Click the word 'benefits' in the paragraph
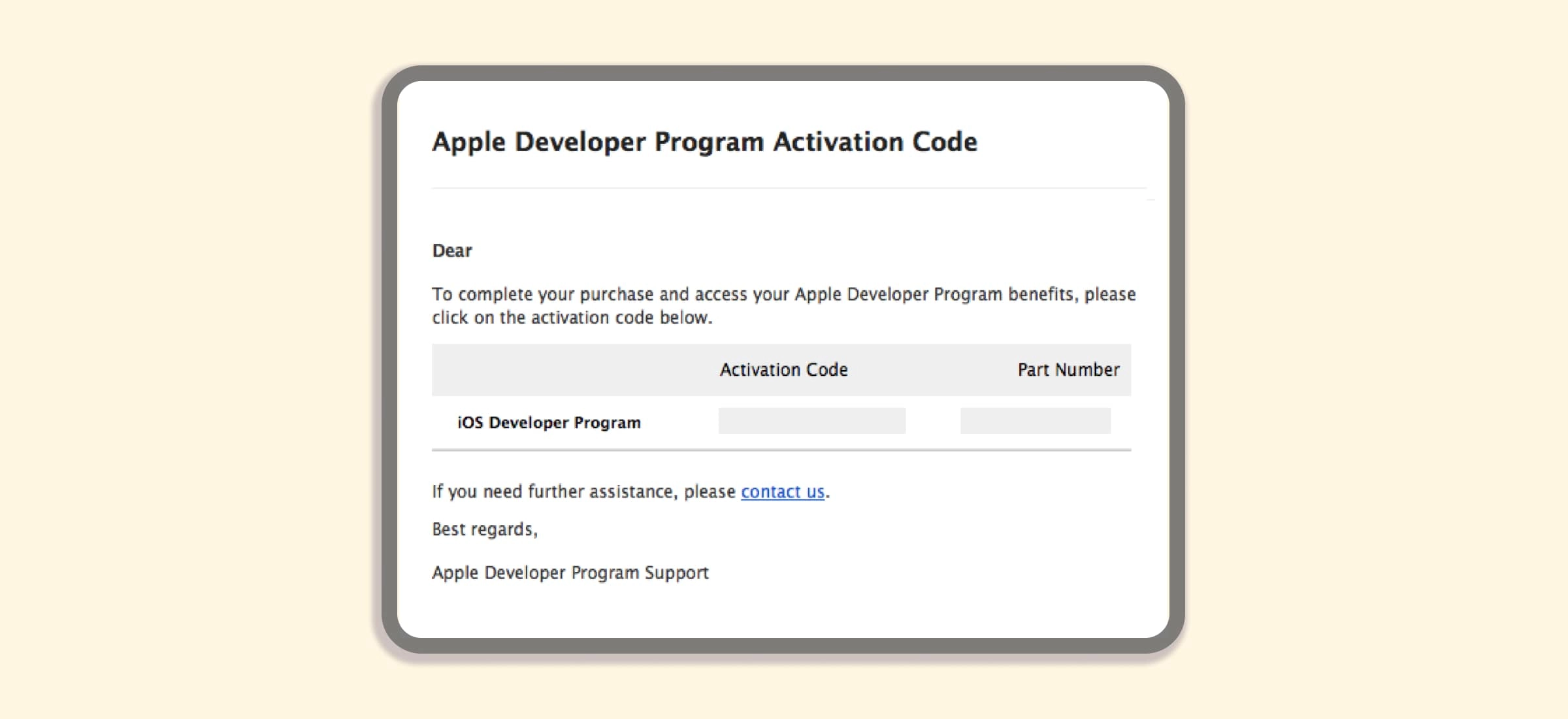The width and height of the screenshot is (1568, 719). 1041,294
